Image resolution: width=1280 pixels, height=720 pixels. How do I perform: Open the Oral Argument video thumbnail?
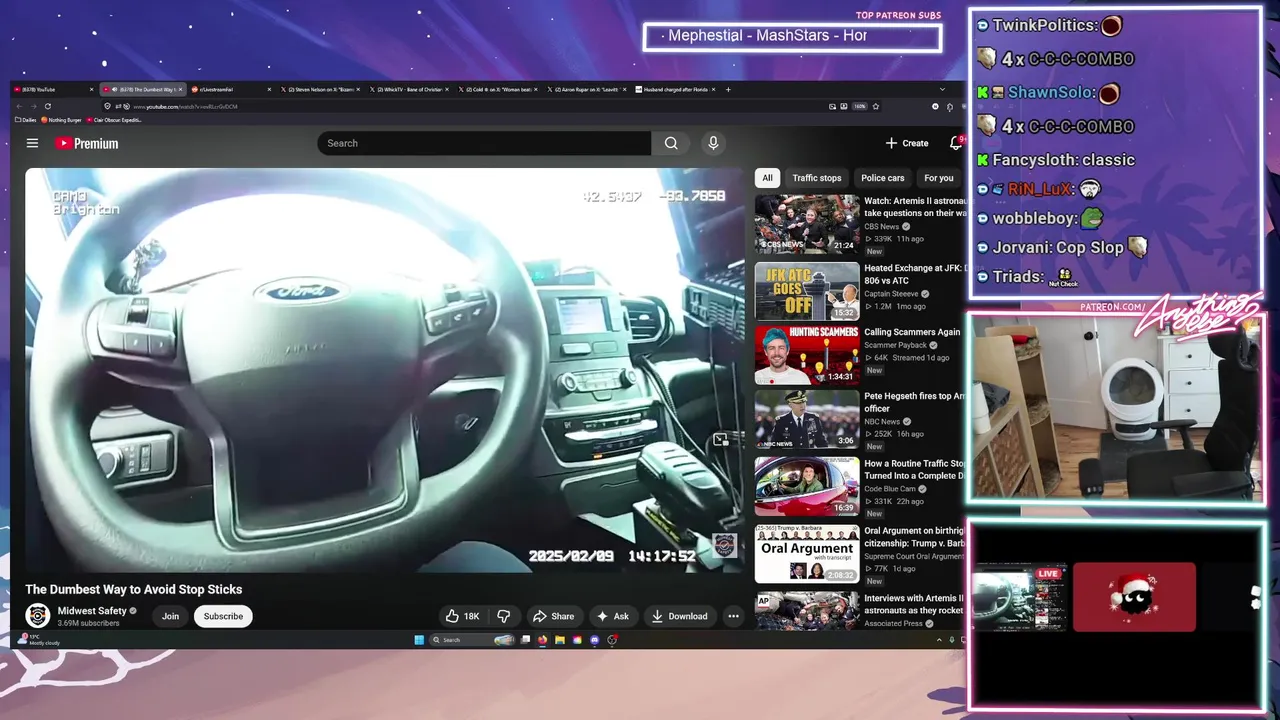(807, 554)
